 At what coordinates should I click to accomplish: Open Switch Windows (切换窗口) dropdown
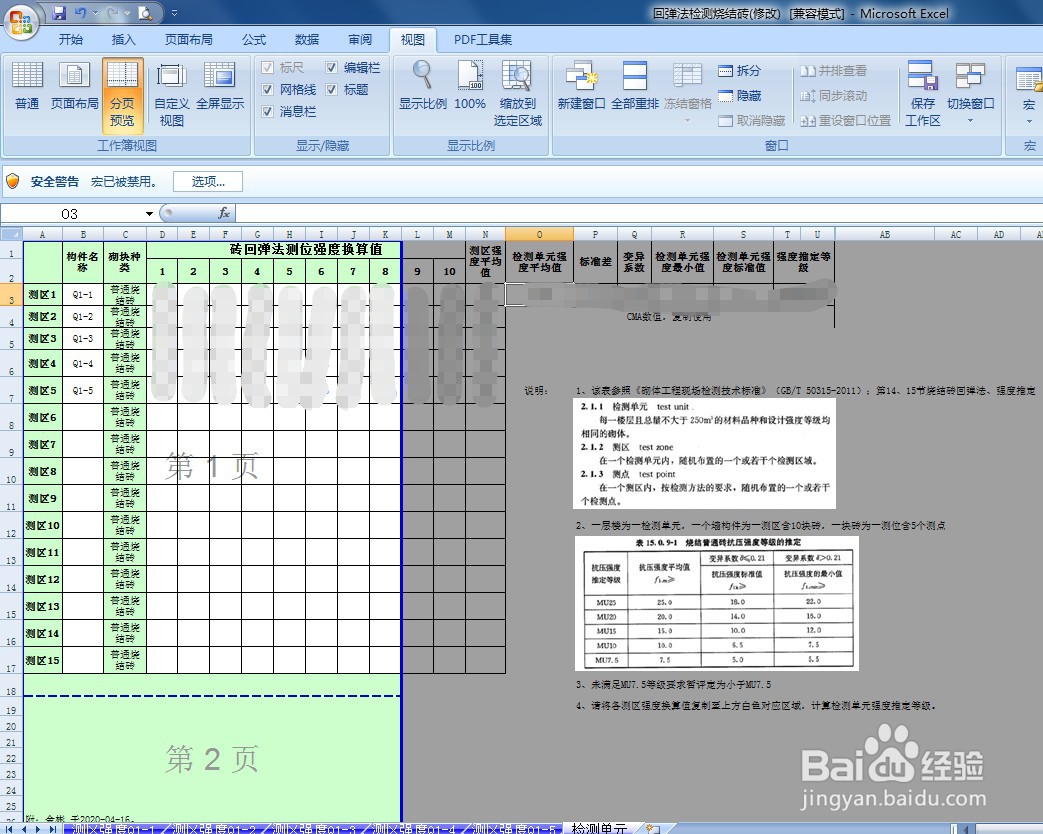click(x=970, y=92)
